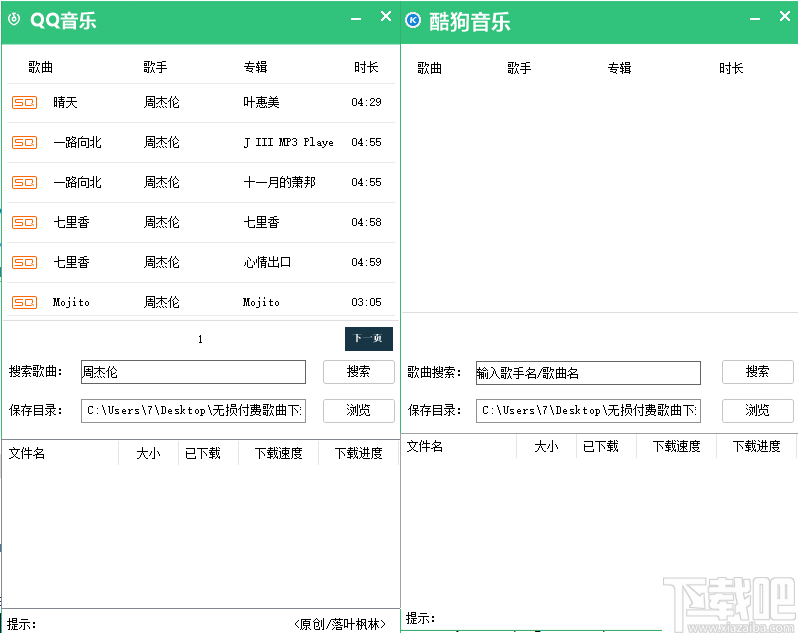Click the 下载速度 column header in 酷狗音乐

point(676,446)
